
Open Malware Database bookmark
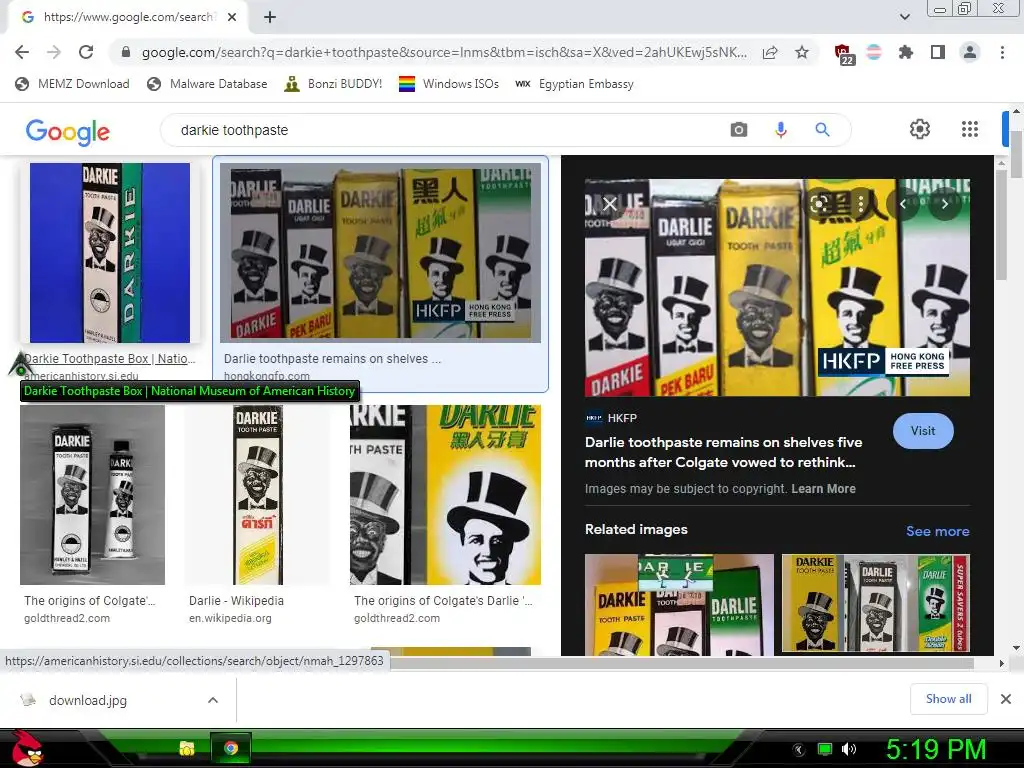208,84
